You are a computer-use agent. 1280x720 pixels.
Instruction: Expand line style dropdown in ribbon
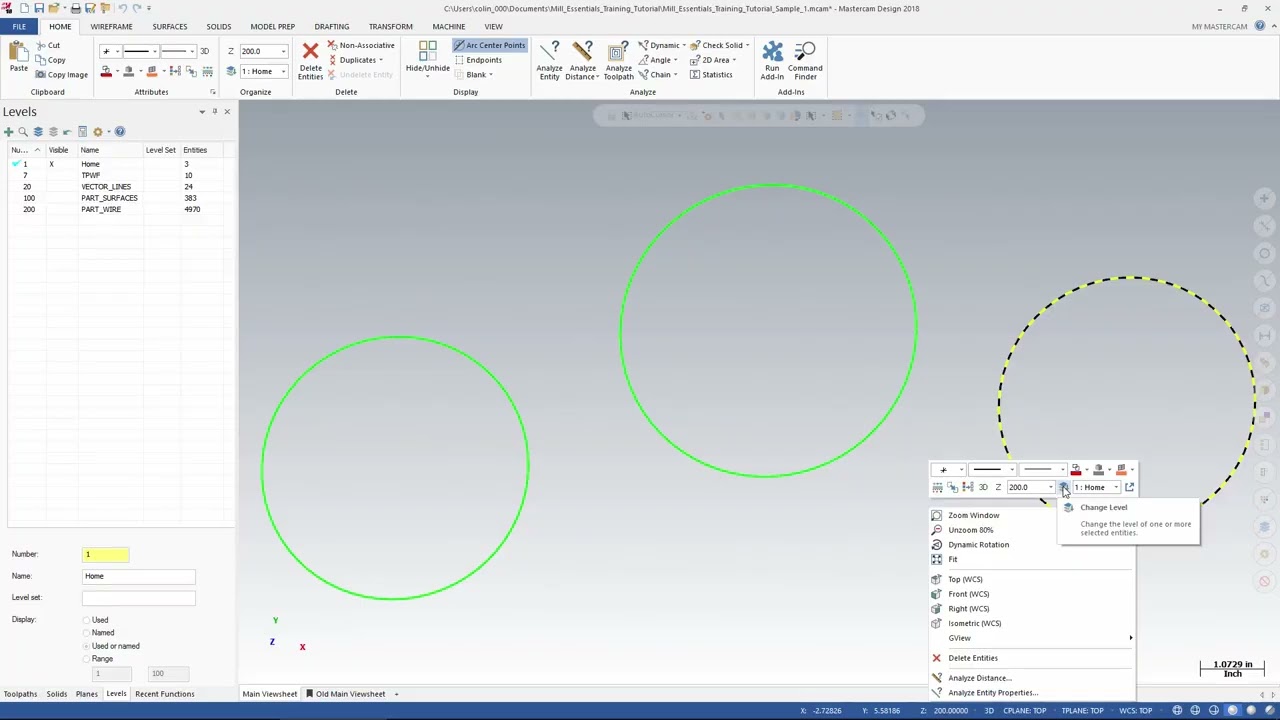click(x=153, y=51)
